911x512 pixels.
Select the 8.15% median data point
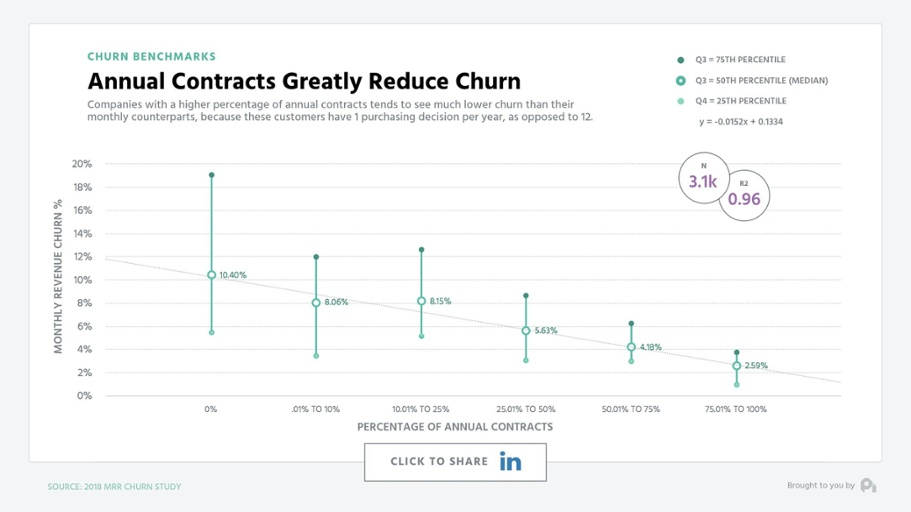[421, 301]
